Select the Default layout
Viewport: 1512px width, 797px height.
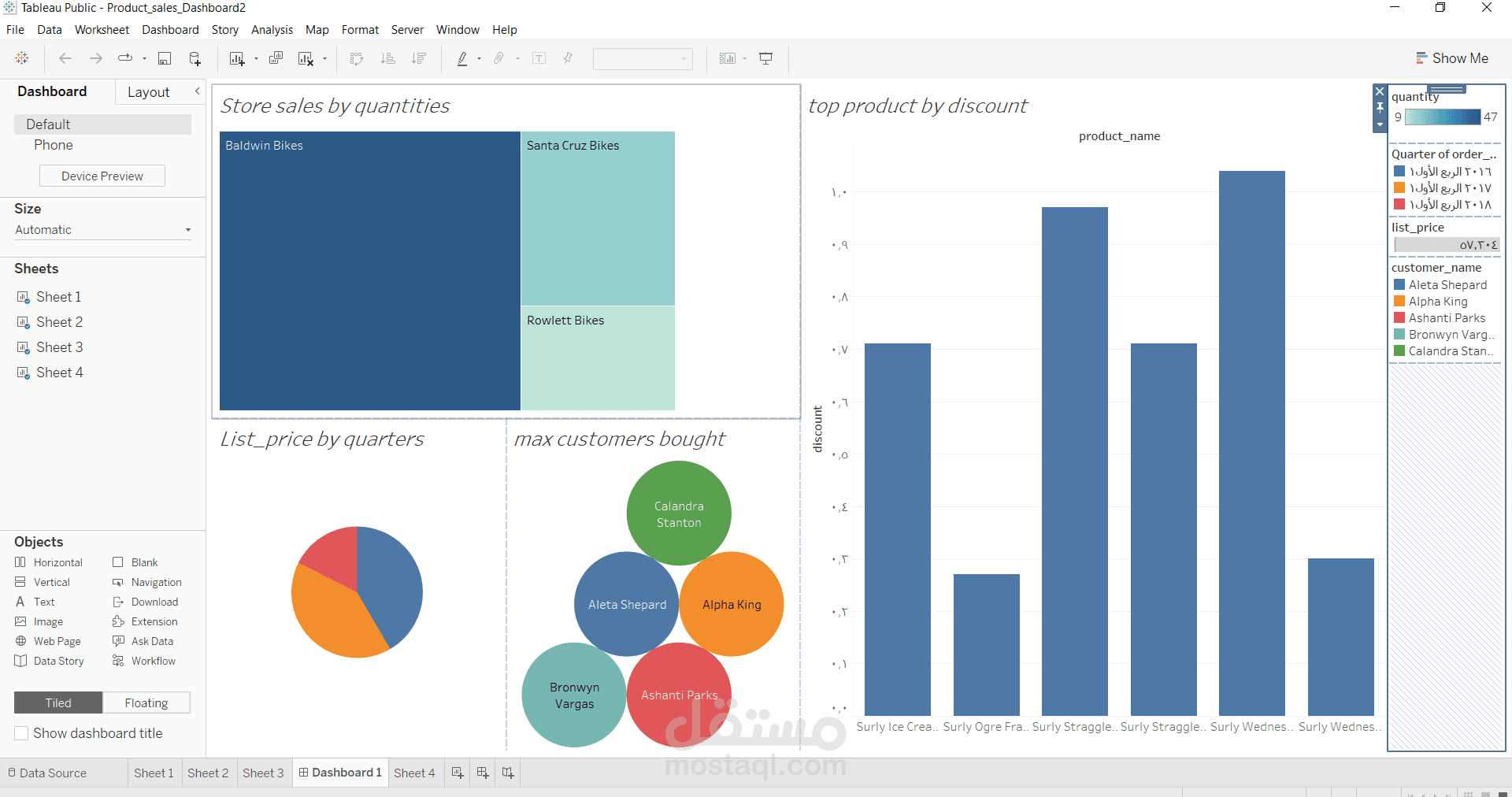tap(102, 124)
